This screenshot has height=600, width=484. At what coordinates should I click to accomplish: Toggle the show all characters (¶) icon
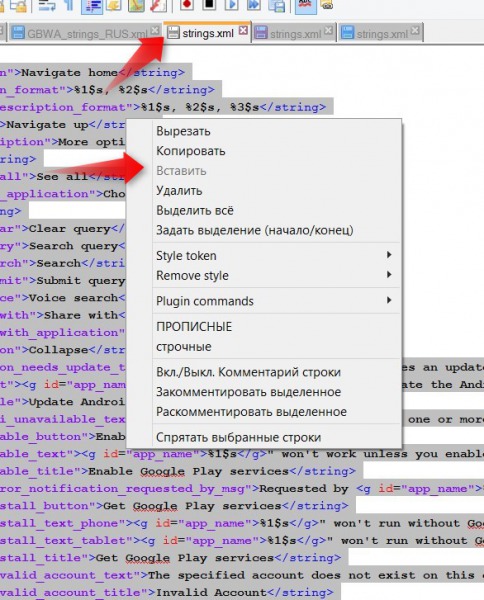(x=69, y=5)
